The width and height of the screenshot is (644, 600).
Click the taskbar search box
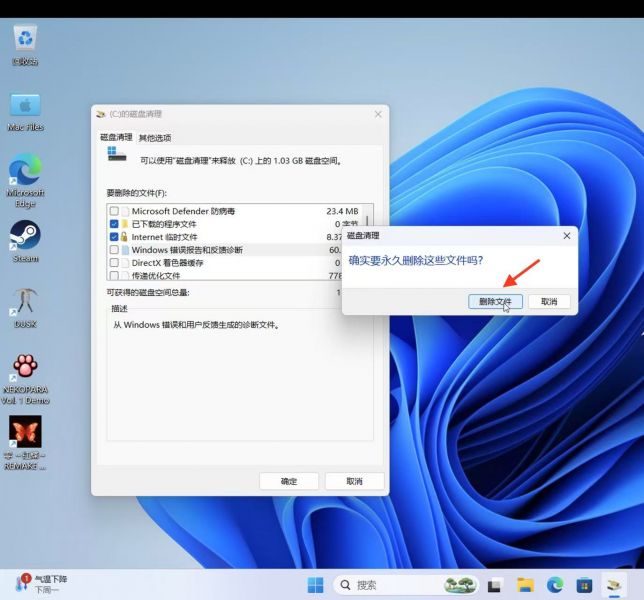click(x=406, y=585)
